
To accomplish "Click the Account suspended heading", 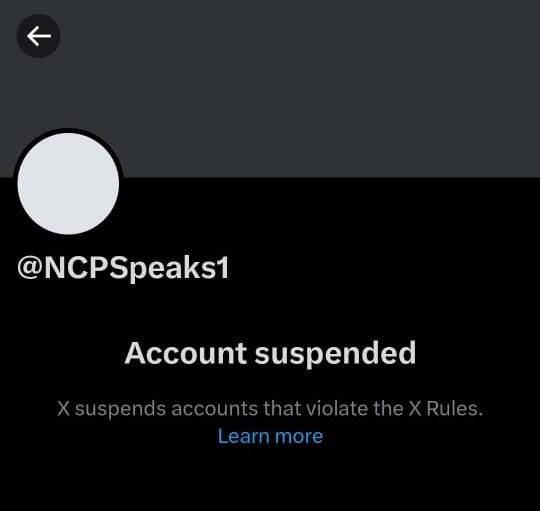I will [270, 354].
